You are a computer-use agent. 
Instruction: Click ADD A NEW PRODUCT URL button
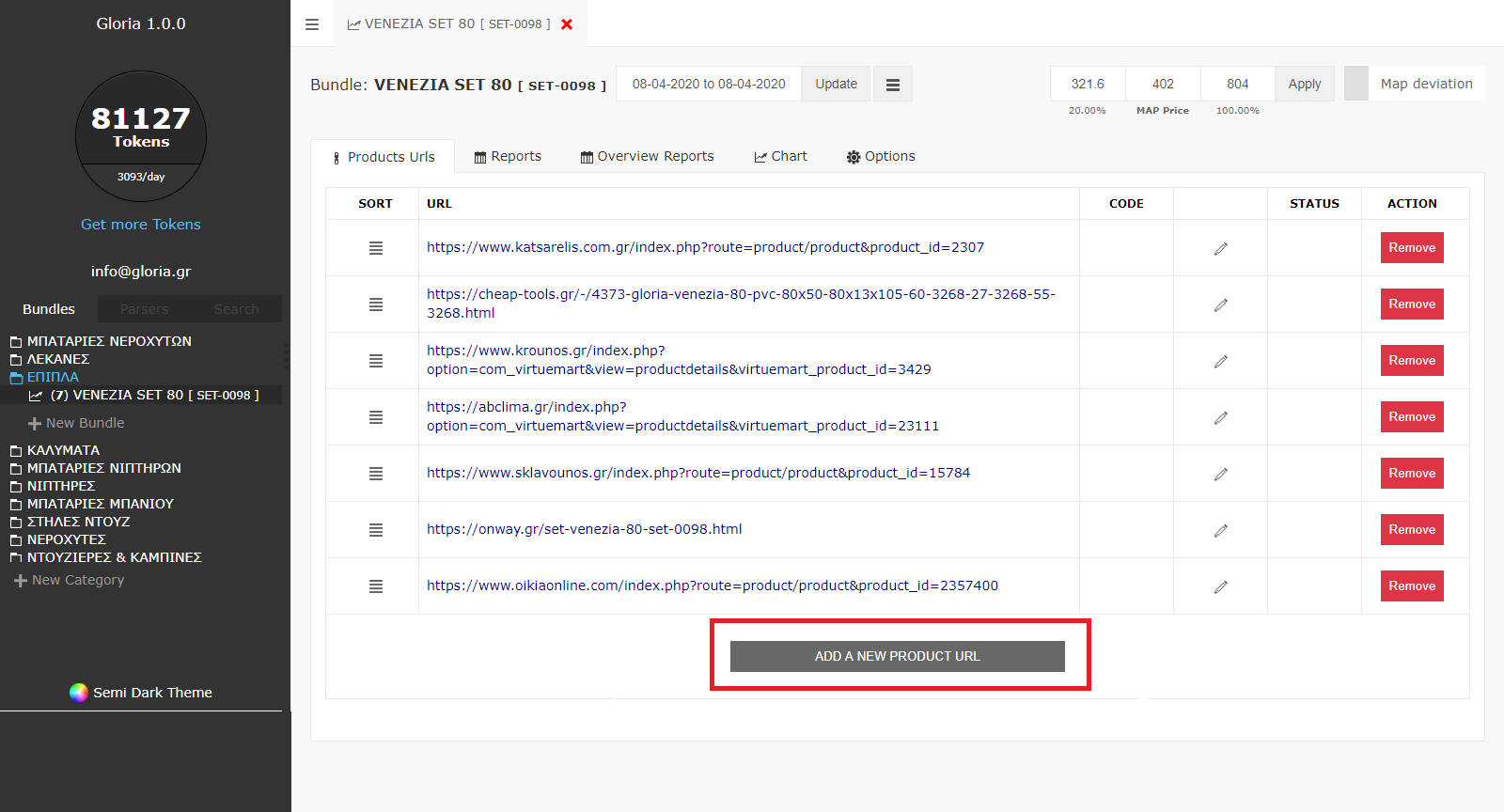[x=897, y=656]
